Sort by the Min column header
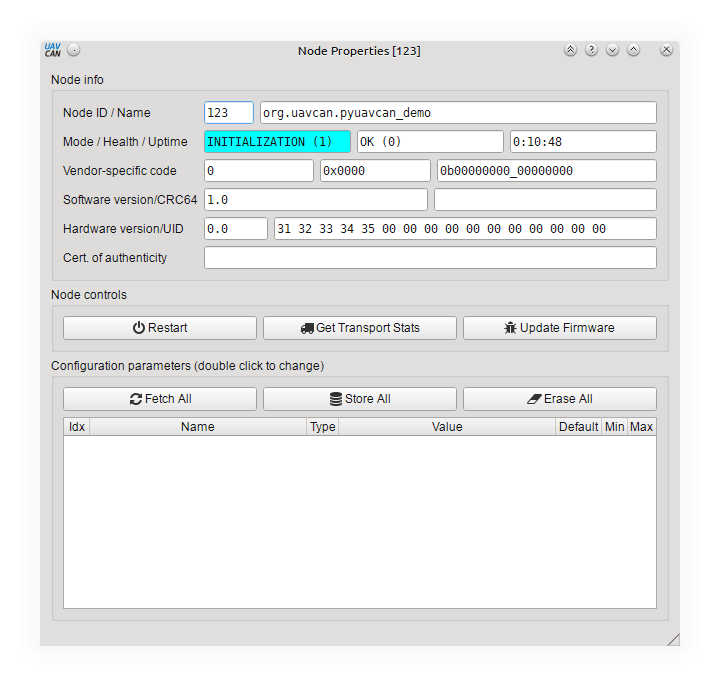720x686 pixels. (614, 427)
